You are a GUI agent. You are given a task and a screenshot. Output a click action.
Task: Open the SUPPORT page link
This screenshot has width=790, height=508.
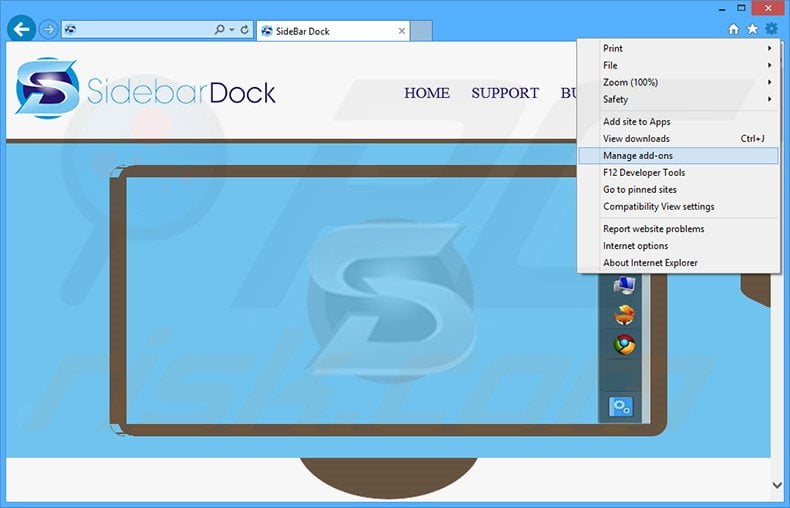tap(505, 93)
